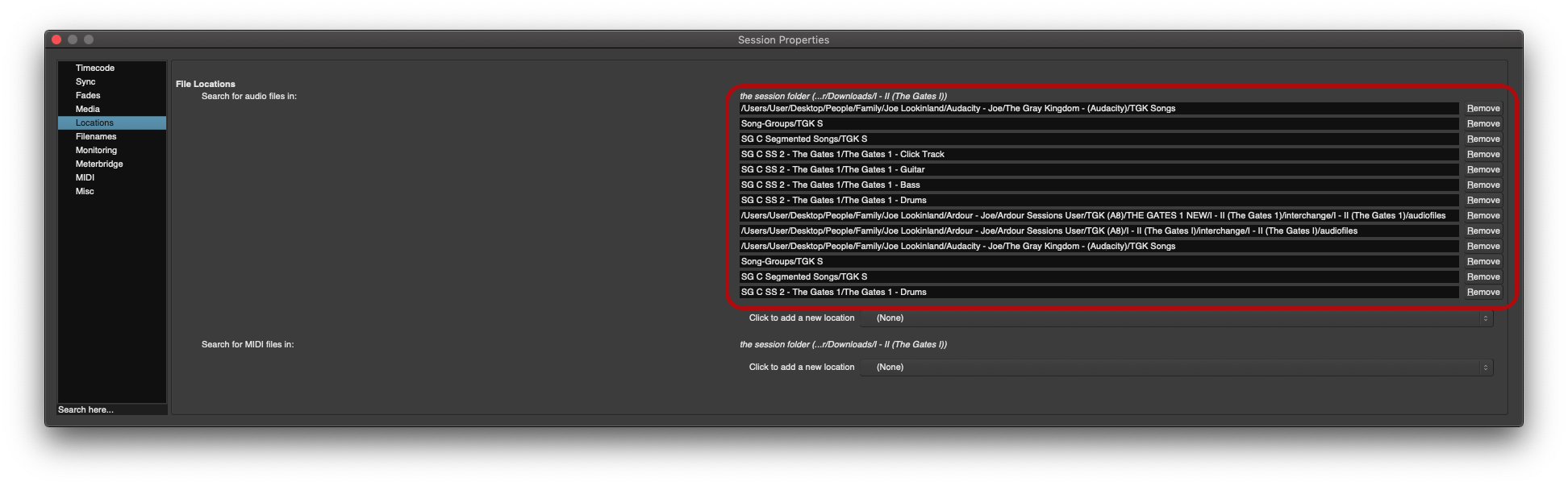This screenshot has height=486, width=1568.
Task: Click the Search here field
Action: coord(111,409)
